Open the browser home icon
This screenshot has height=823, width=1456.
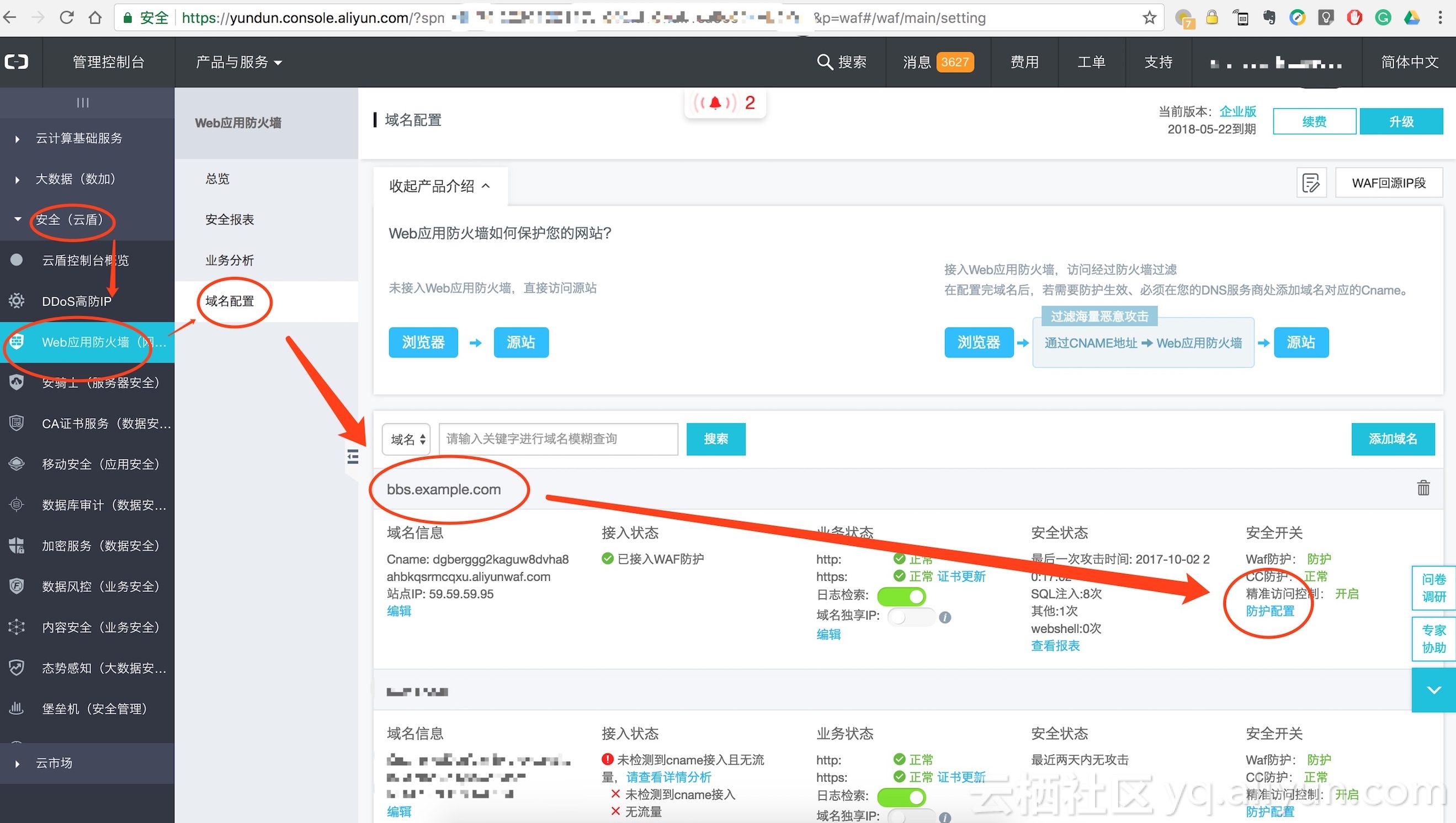(x=95, y=18)
